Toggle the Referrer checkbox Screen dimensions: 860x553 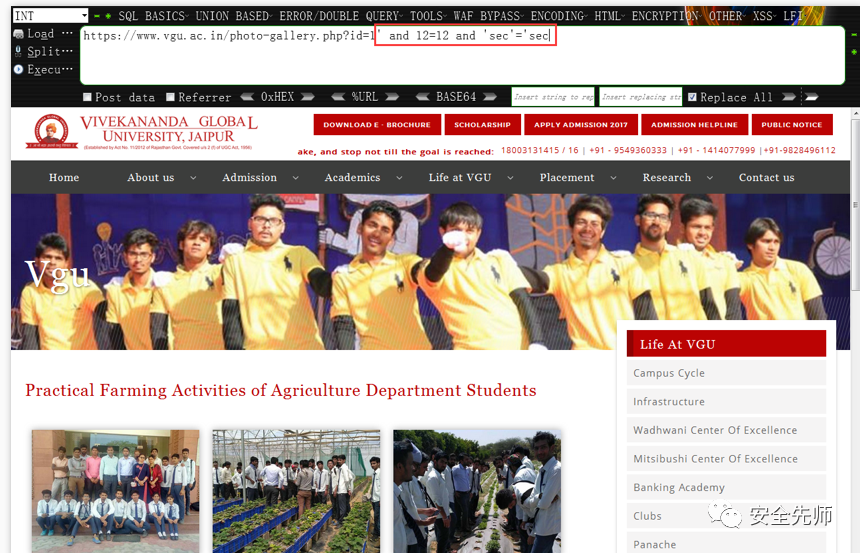tap(170, 97)
